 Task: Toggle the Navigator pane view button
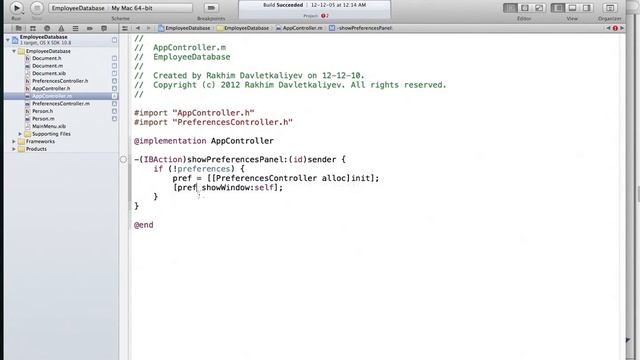[x=558, y=8]
